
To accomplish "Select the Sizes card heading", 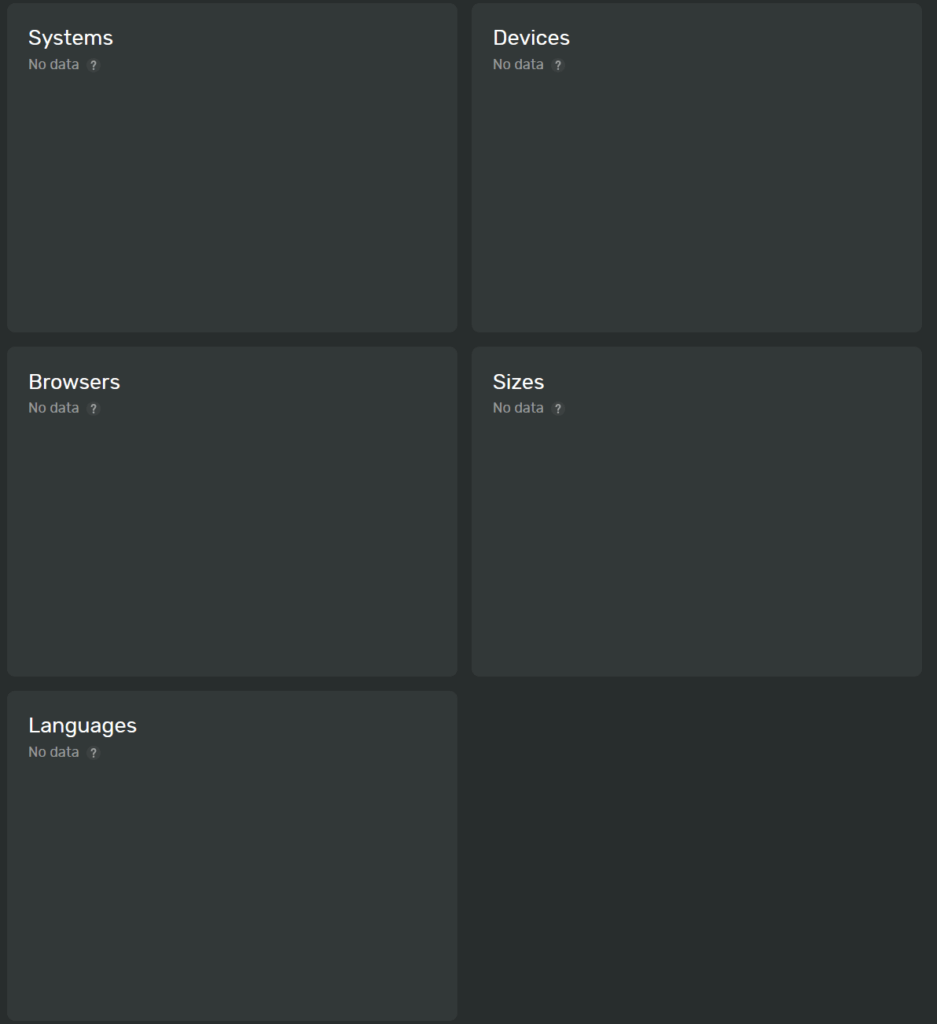I will click(x=518, y=382).
